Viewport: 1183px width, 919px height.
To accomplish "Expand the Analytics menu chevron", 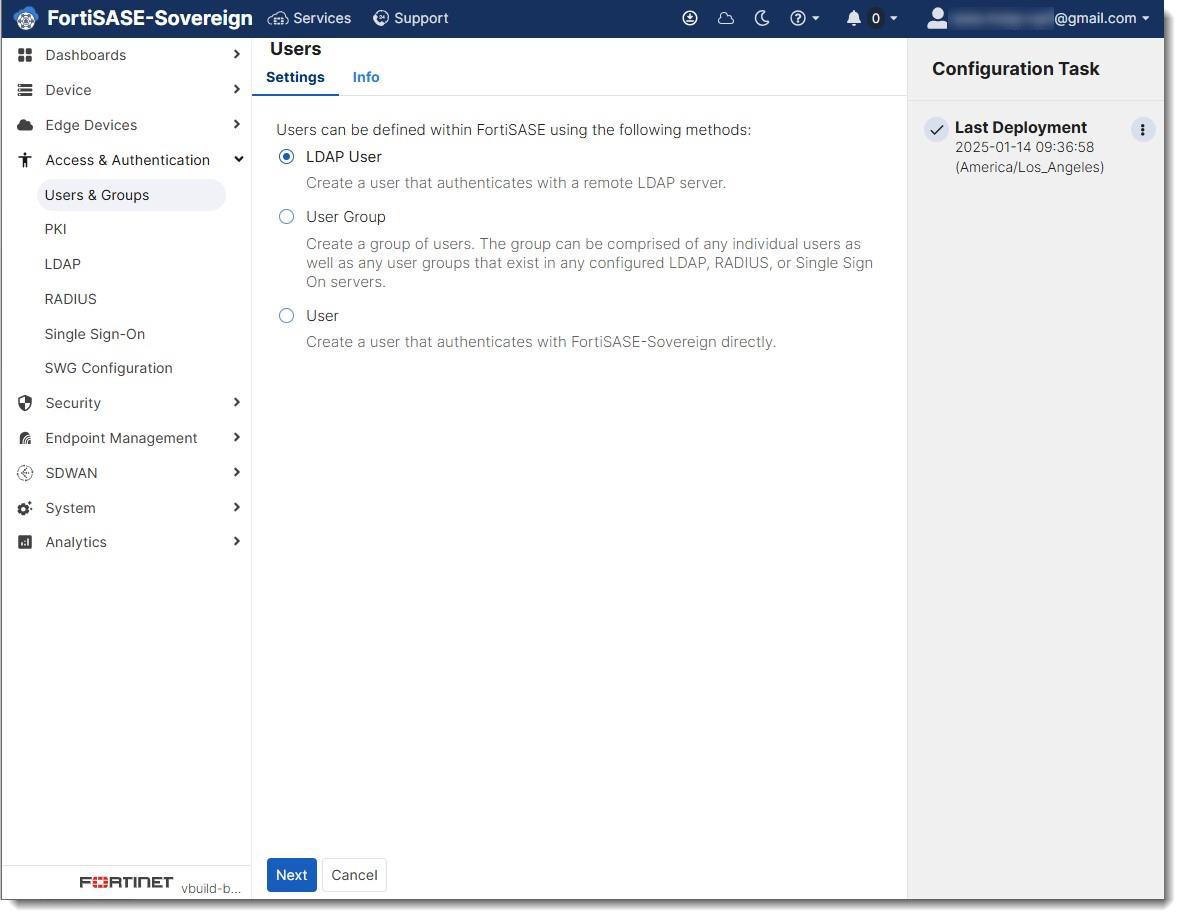I will (237, 542).
